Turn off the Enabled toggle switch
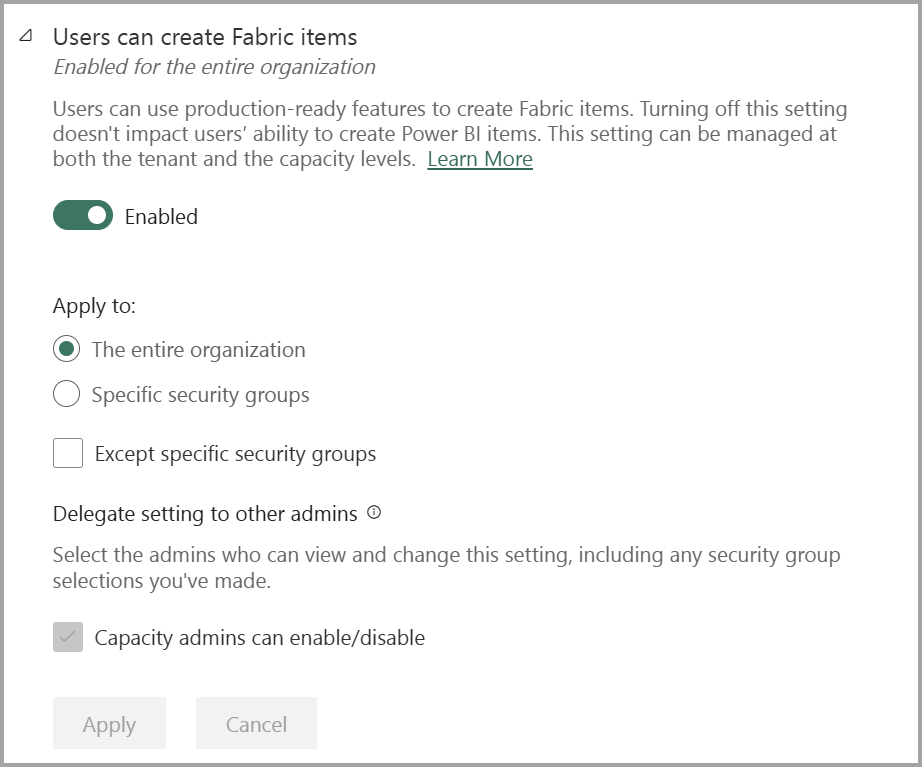The width and height of the screenshot is (922, 767). pyautogui.click(x=83, y=216)
